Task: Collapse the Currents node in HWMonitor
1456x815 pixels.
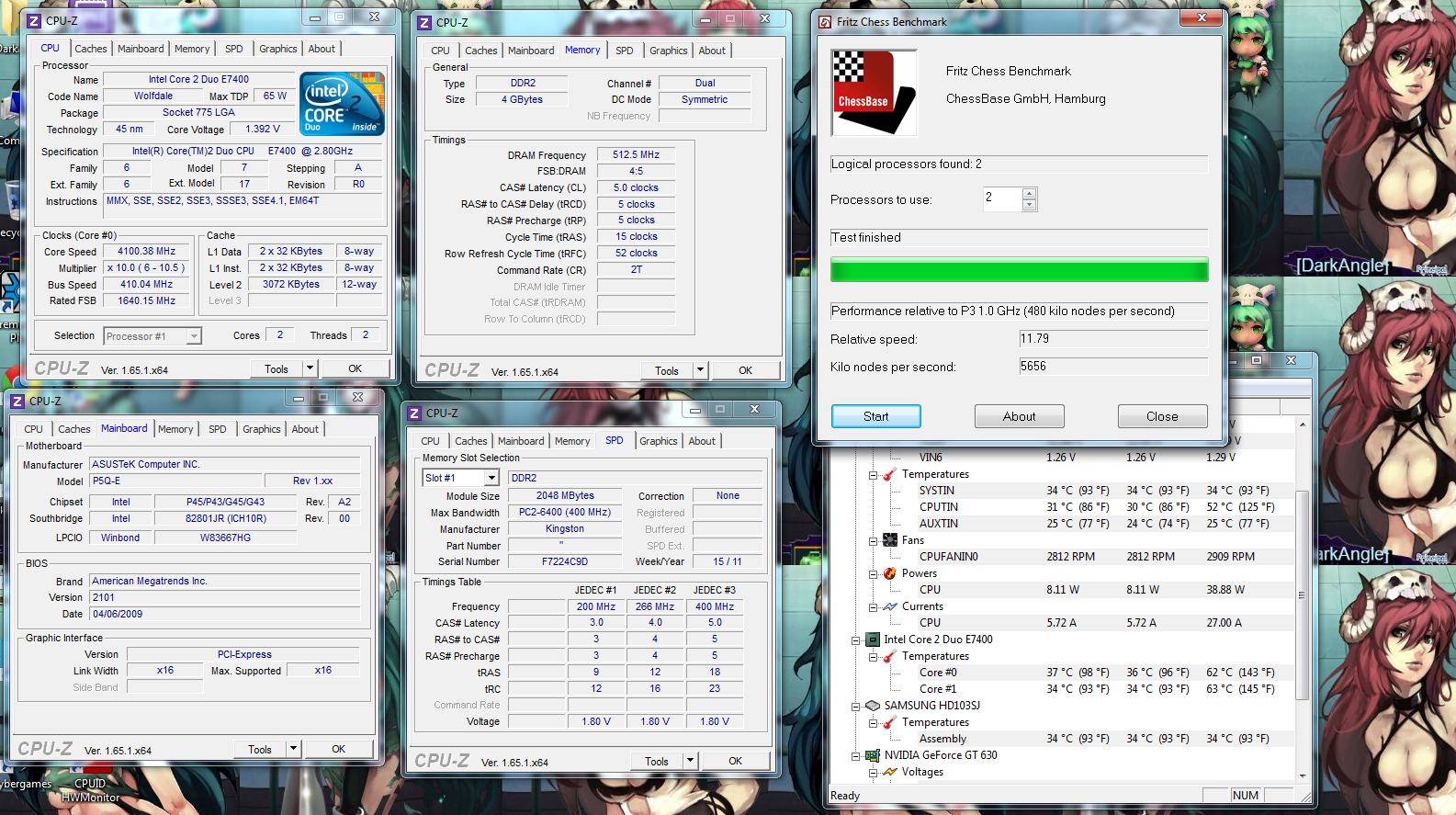Action: [874, 607]
